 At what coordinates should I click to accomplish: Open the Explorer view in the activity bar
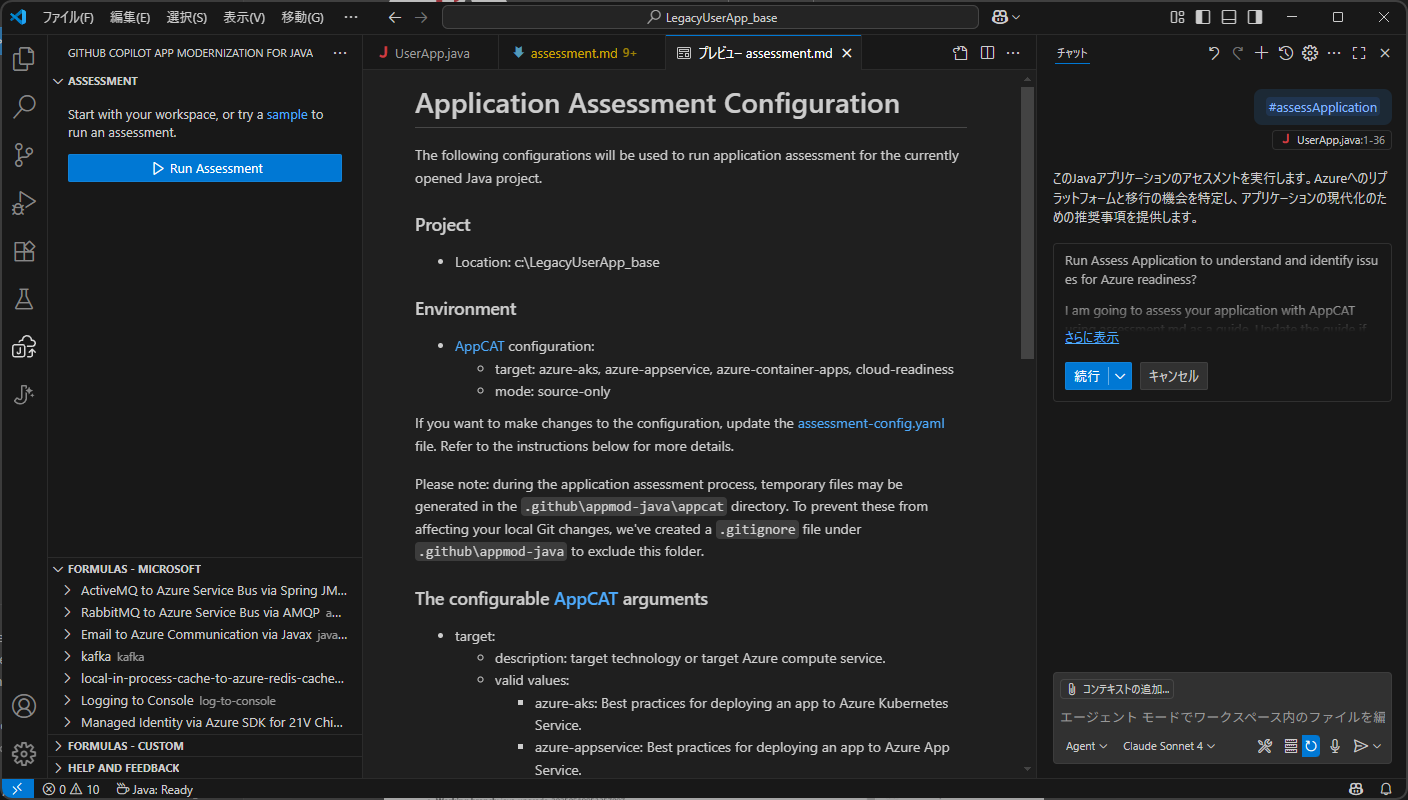tap(24, 59)
